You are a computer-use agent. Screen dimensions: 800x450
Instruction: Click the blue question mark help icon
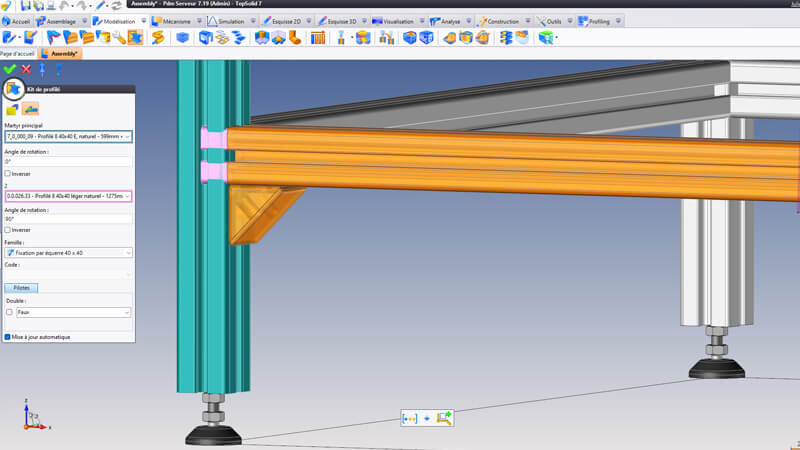[58, 69]
